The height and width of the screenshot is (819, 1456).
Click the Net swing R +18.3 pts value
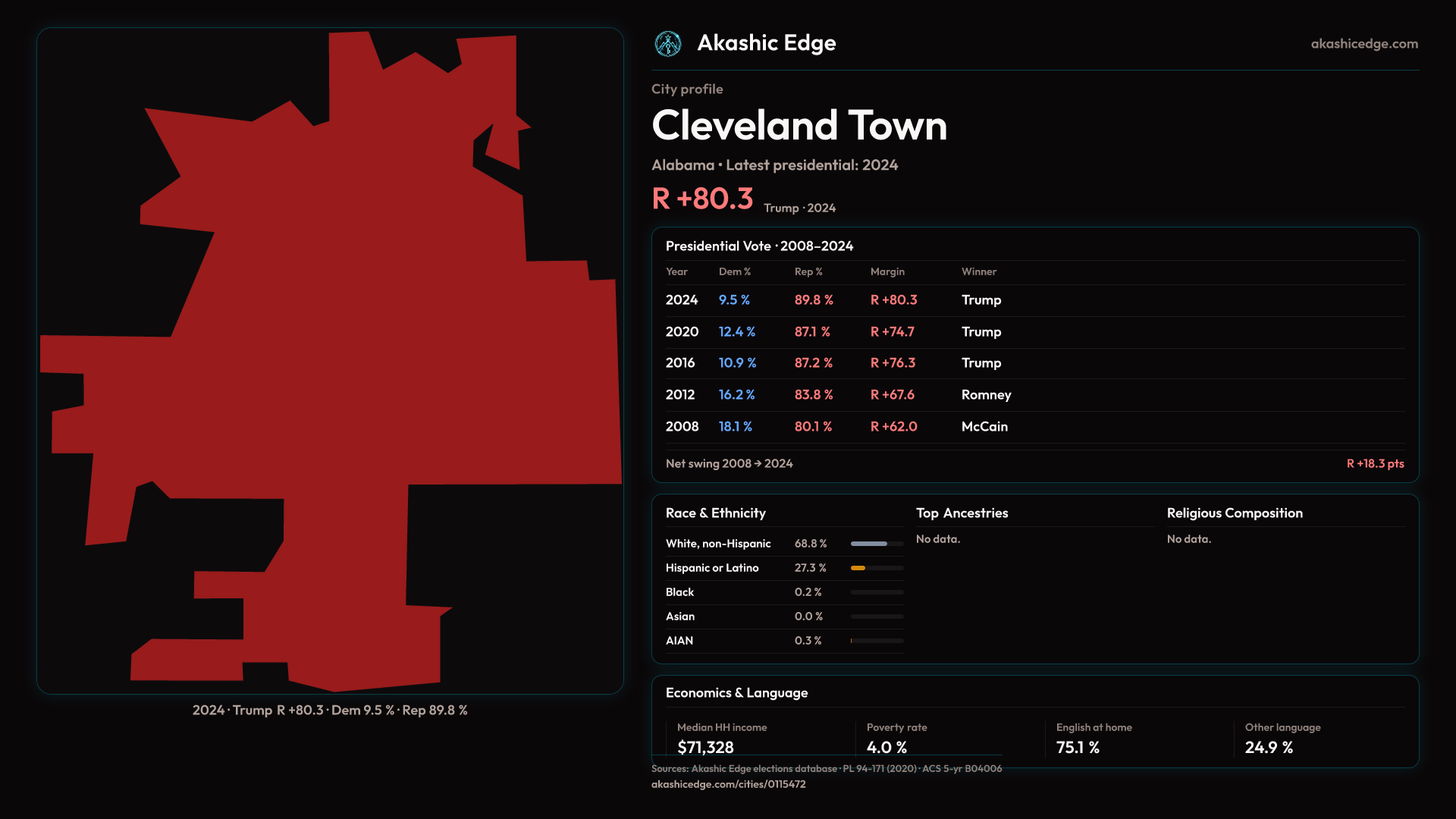(x=1374, y=463)
